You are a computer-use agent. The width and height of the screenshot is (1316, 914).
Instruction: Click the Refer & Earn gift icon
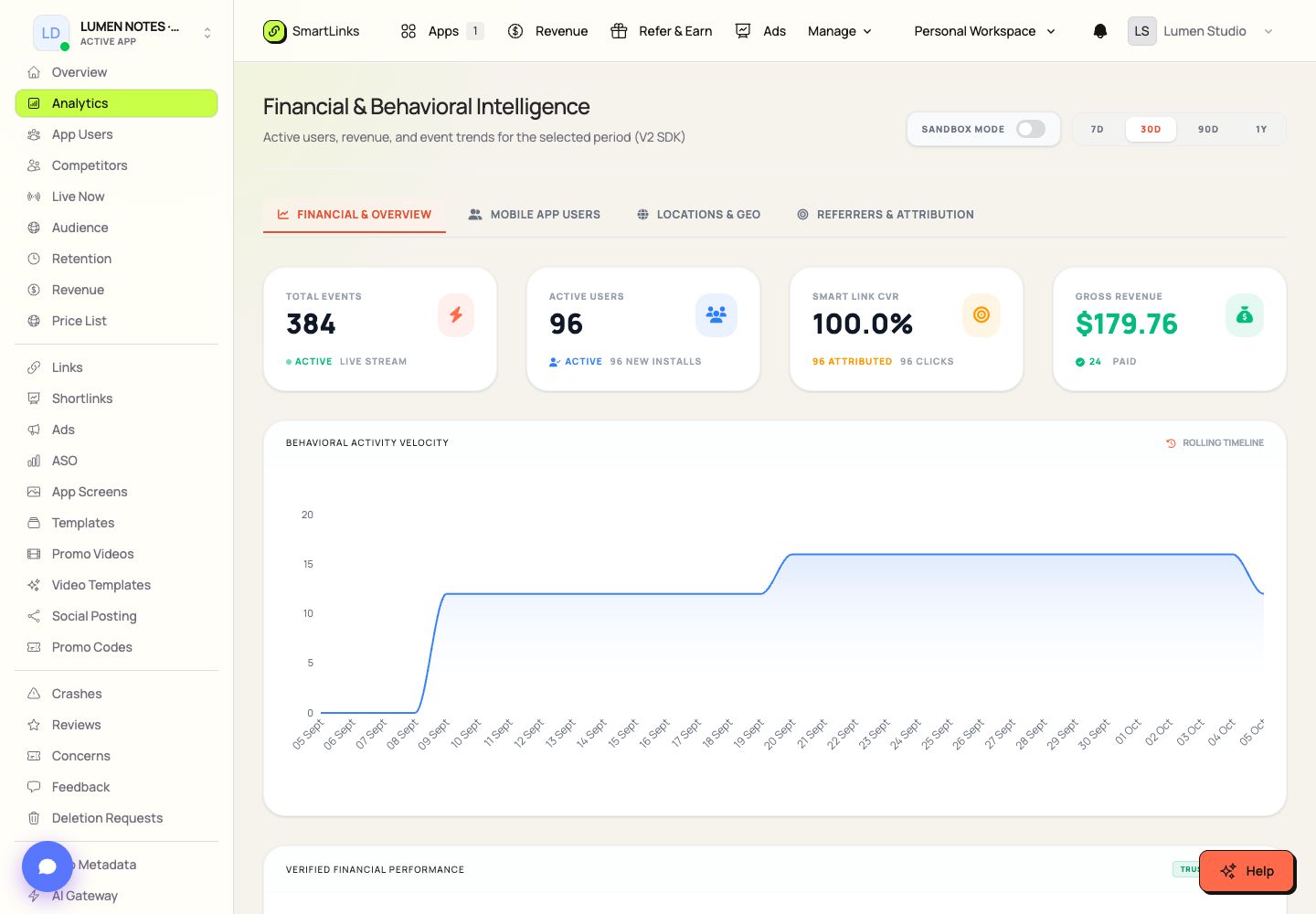(x=619, y=31)
